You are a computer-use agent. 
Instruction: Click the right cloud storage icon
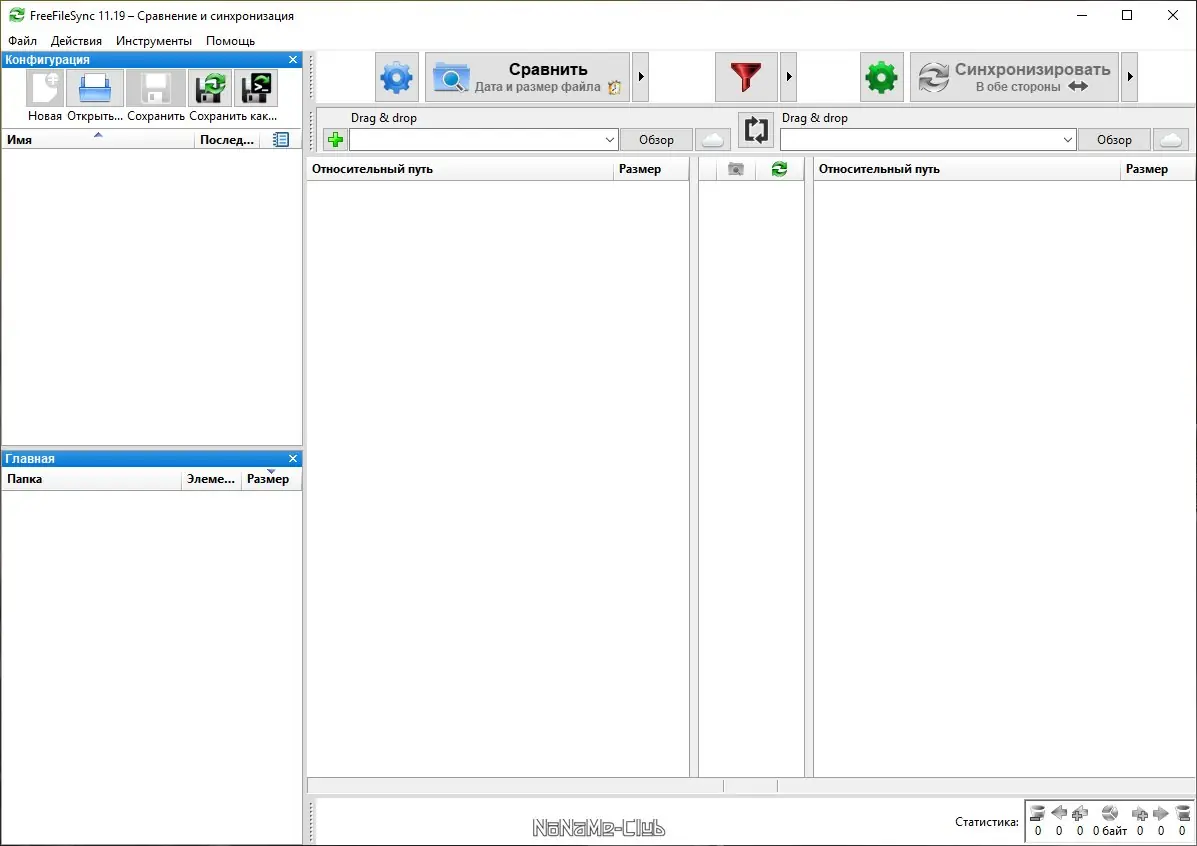click(1171, 140)
